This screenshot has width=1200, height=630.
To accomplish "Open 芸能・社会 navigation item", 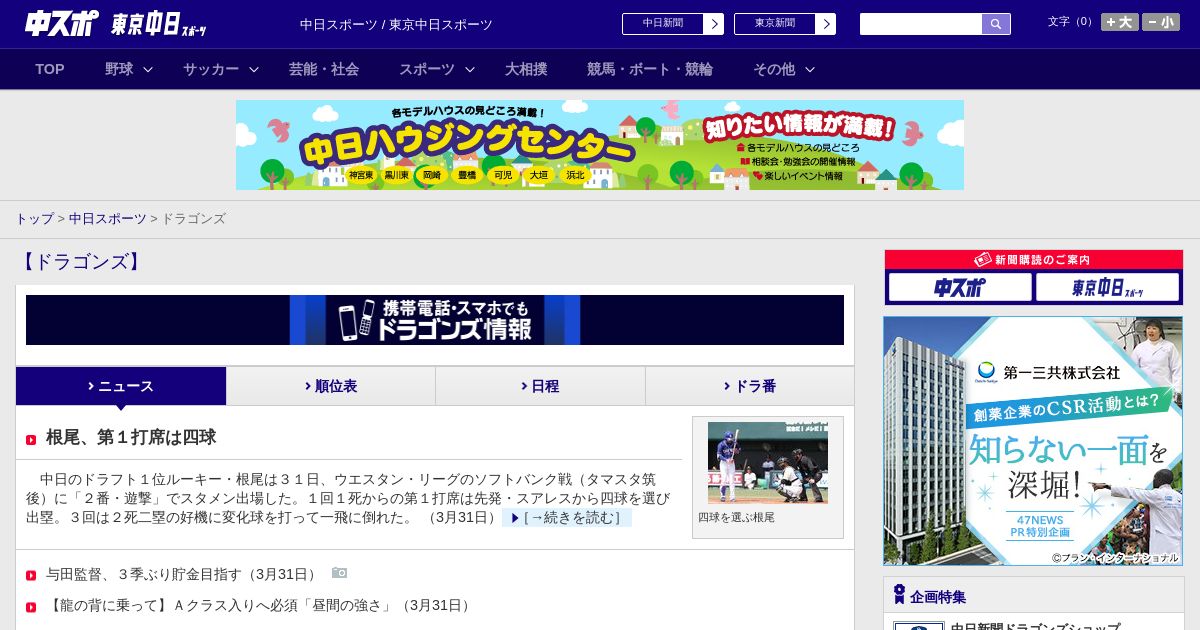I will click(324, 69).
